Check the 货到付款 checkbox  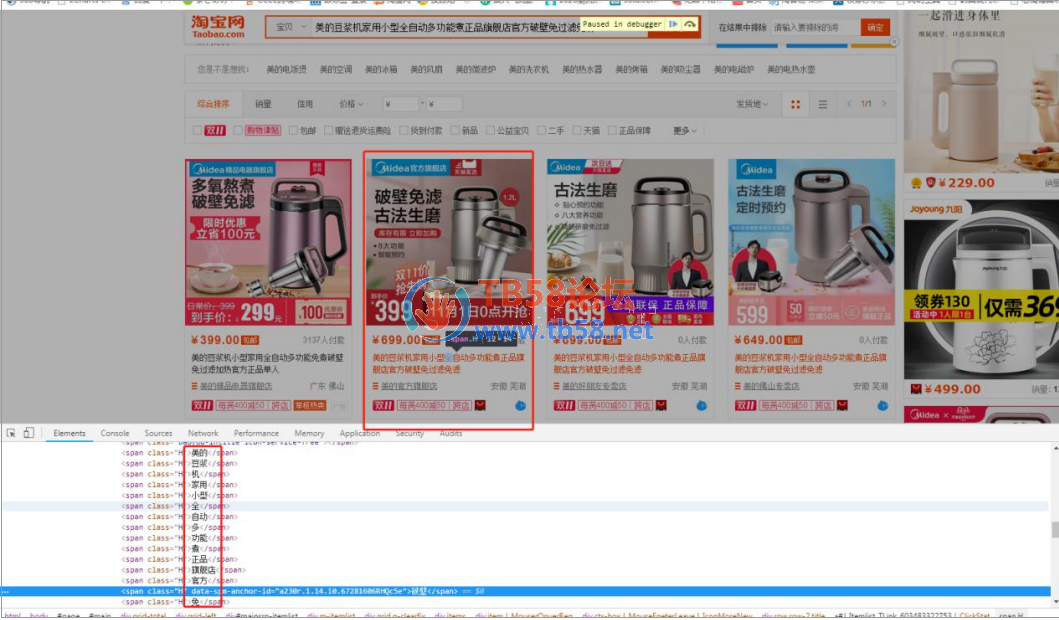tap(404, 130)
